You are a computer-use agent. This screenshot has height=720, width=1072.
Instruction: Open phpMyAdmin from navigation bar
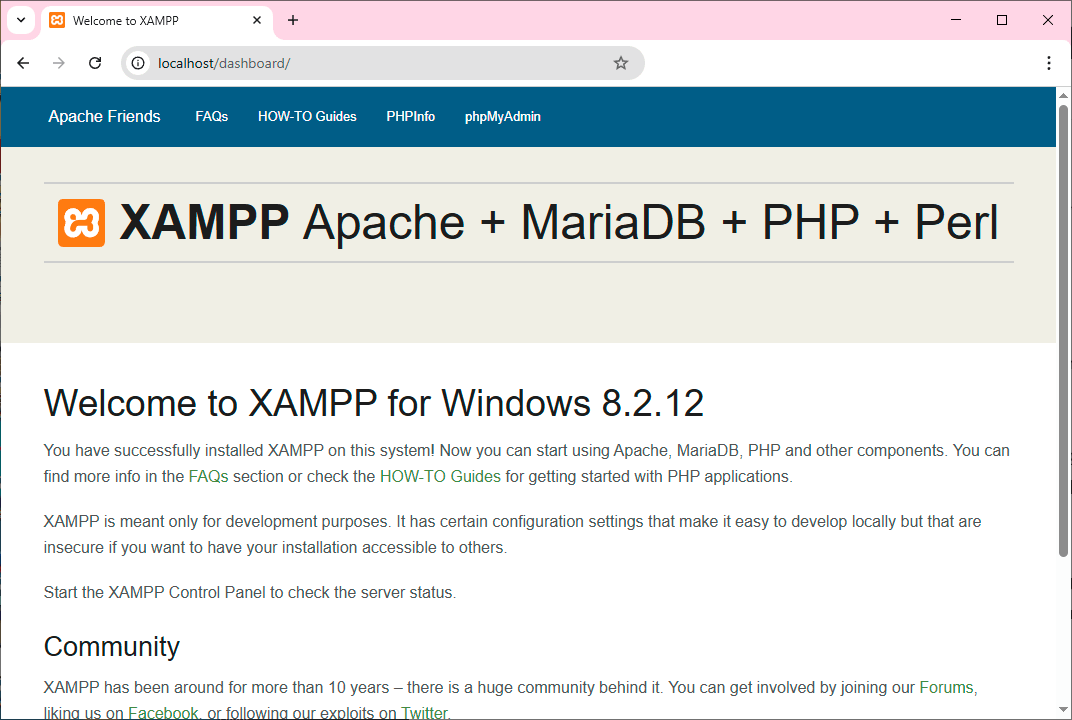(502, 117)
